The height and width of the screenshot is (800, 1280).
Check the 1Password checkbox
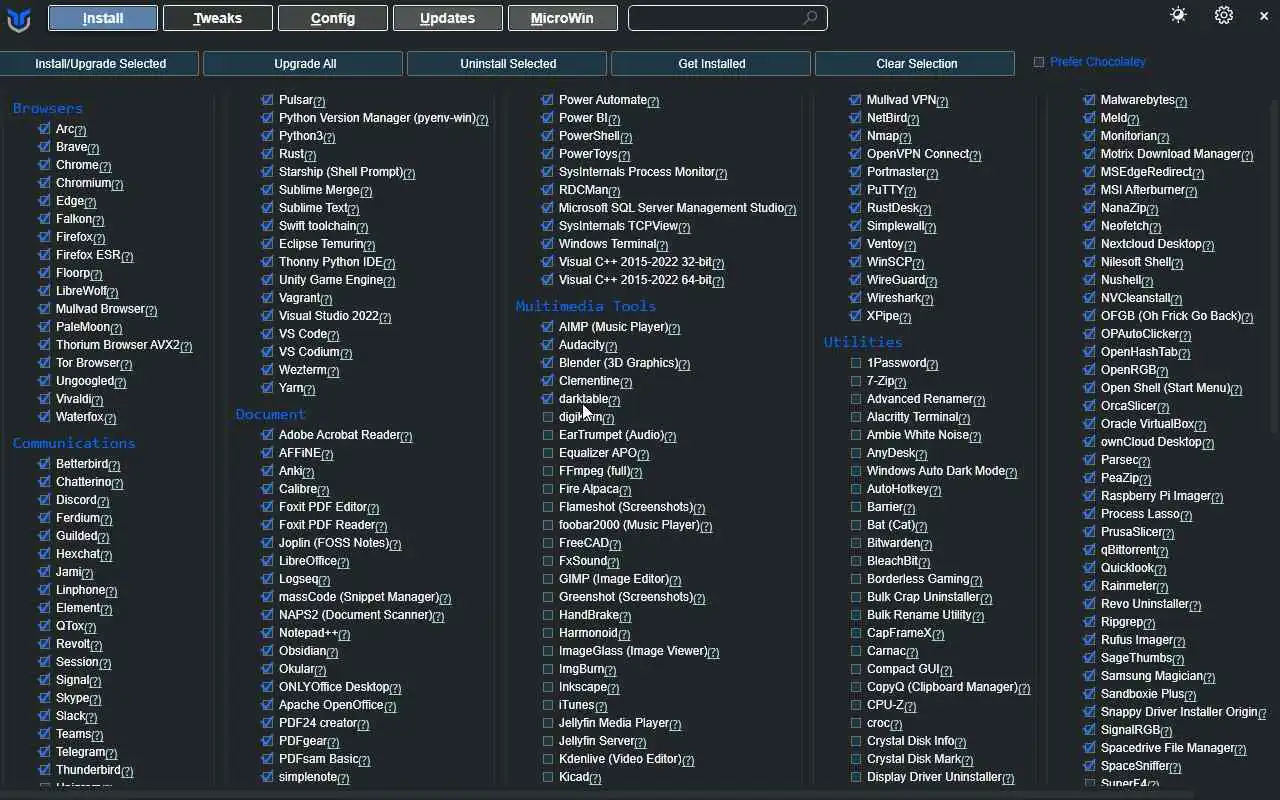856,363
